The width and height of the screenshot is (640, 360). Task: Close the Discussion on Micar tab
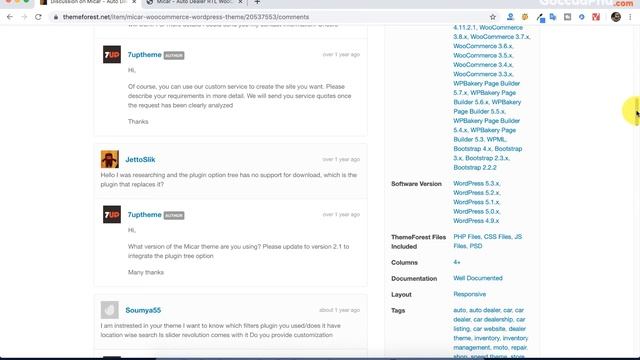pyautogui.click(x=134, y=2)
